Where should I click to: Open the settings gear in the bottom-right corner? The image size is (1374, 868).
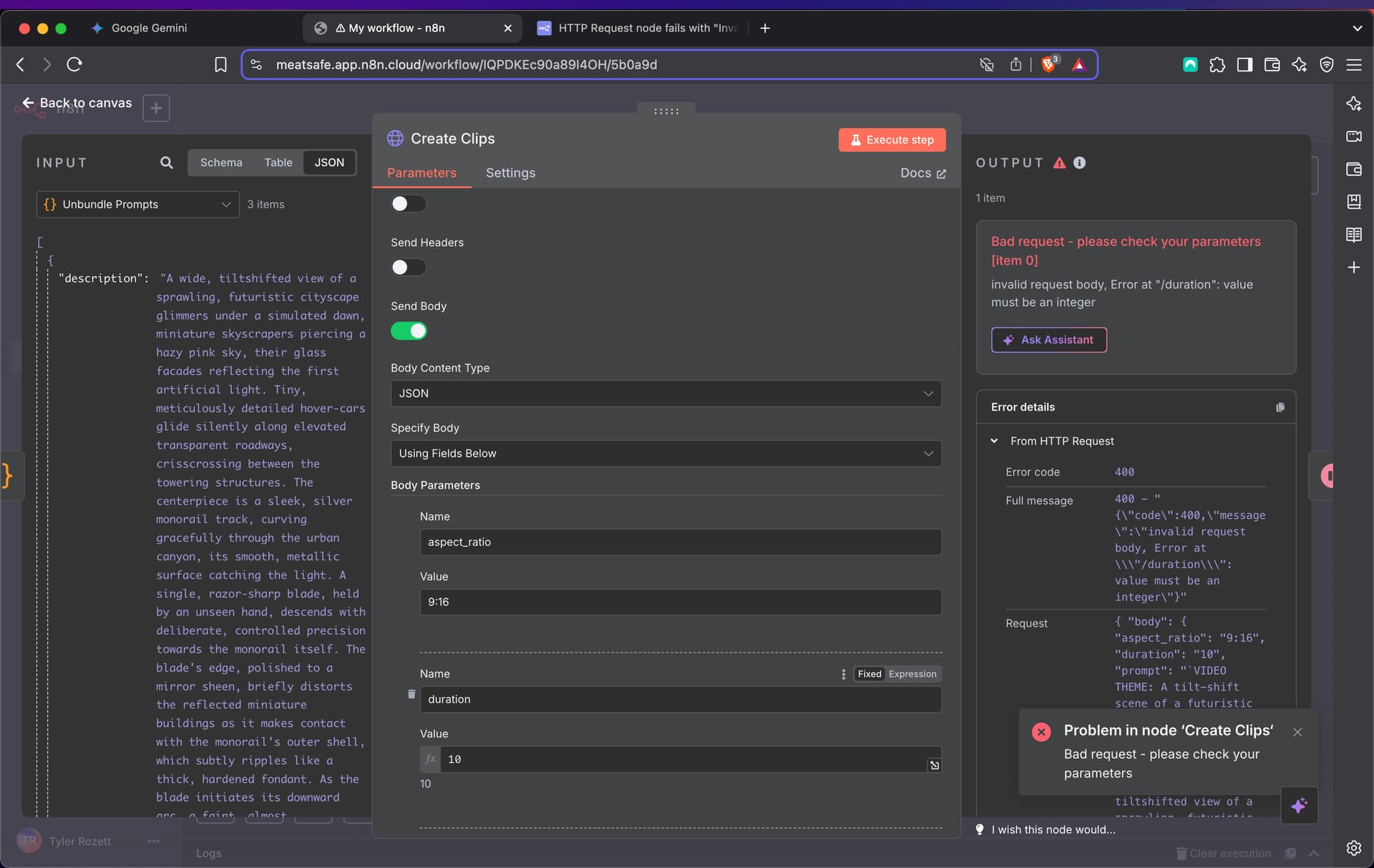(x=1353, y=848)
